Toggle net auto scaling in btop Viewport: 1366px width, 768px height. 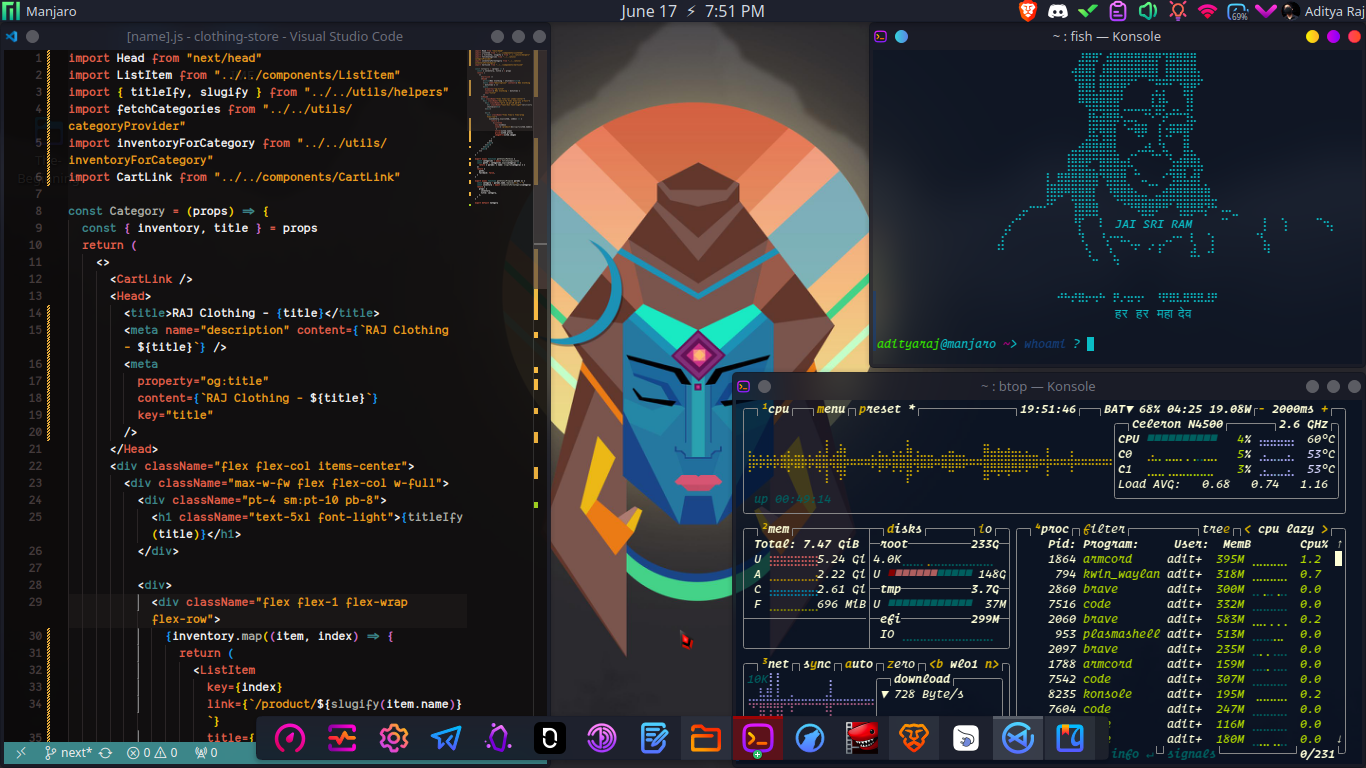click(x=859, y=664)
